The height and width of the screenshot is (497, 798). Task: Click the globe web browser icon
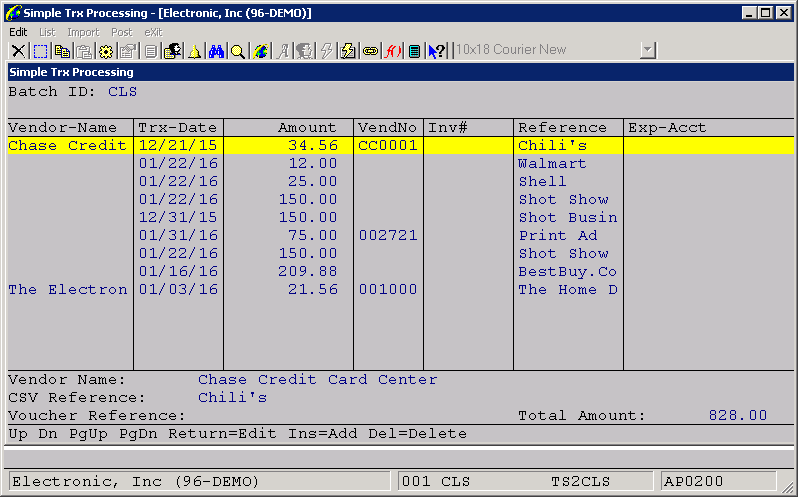(x=260, y=51)
